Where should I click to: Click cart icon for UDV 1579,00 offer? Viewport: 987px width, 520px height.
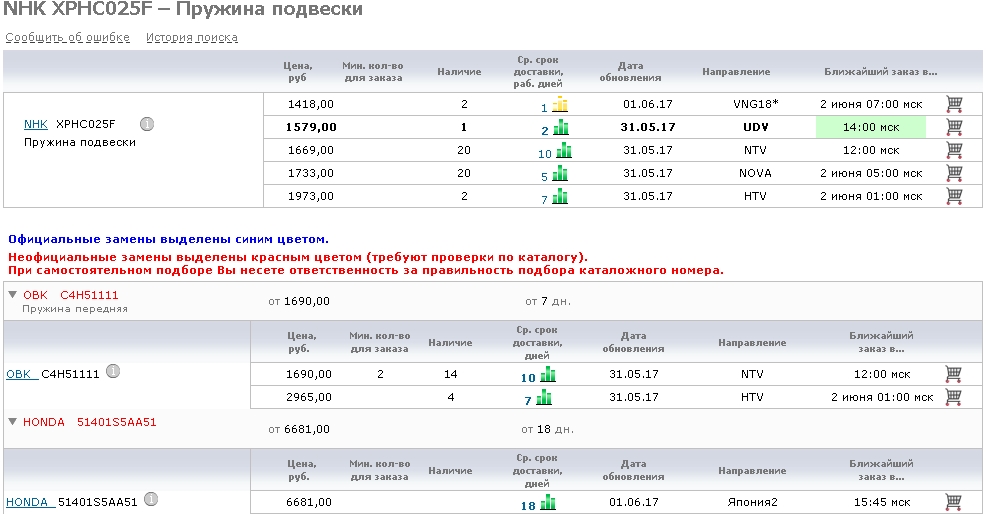pyautogui.click(x=954, y=127)
